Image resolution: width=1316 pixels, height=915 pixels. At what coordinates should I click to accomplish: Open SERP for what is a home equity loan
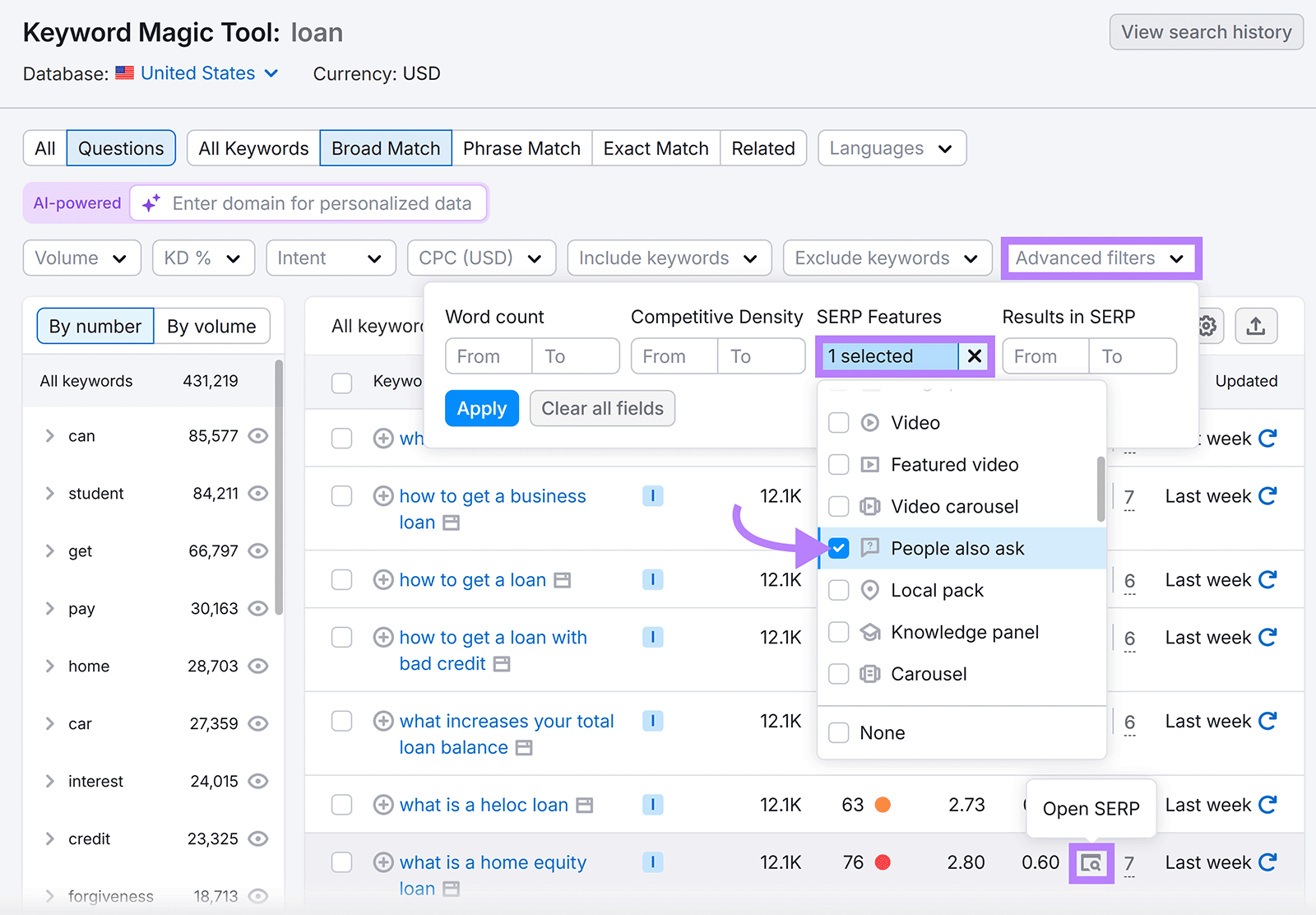[1091, 864]
